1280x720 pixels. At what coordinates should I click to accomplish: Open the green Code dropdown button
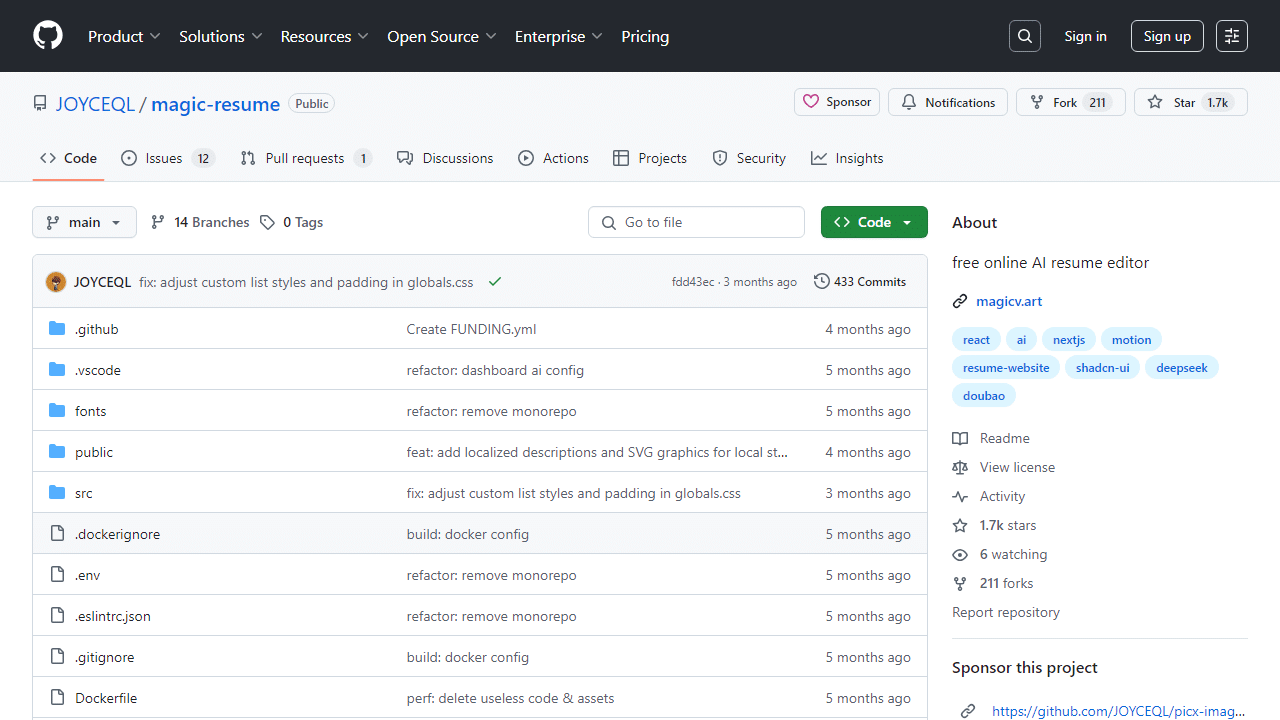(874, 222)
